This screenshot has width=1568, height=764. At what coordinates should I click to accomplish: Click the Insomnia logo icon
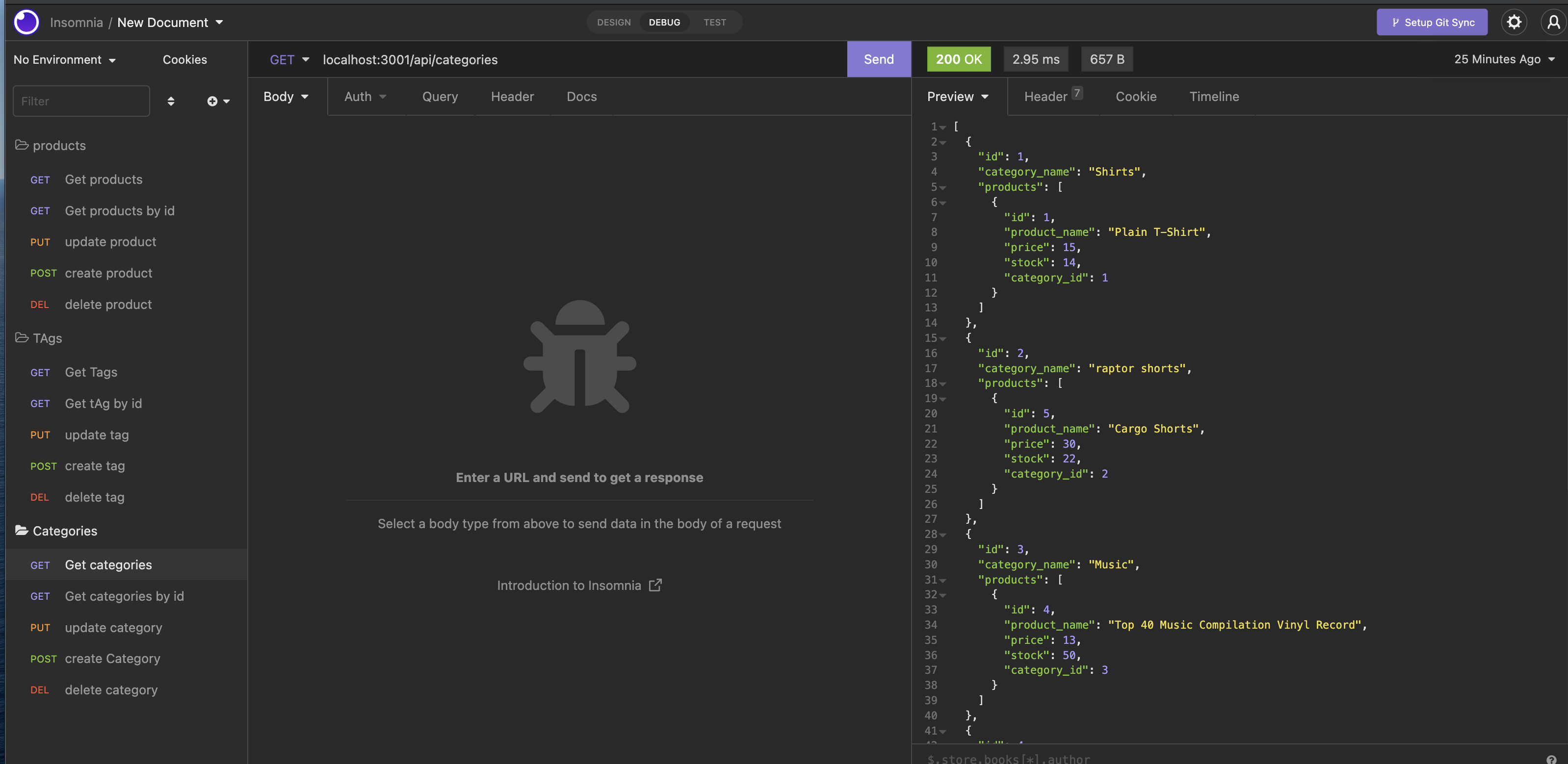26,22
